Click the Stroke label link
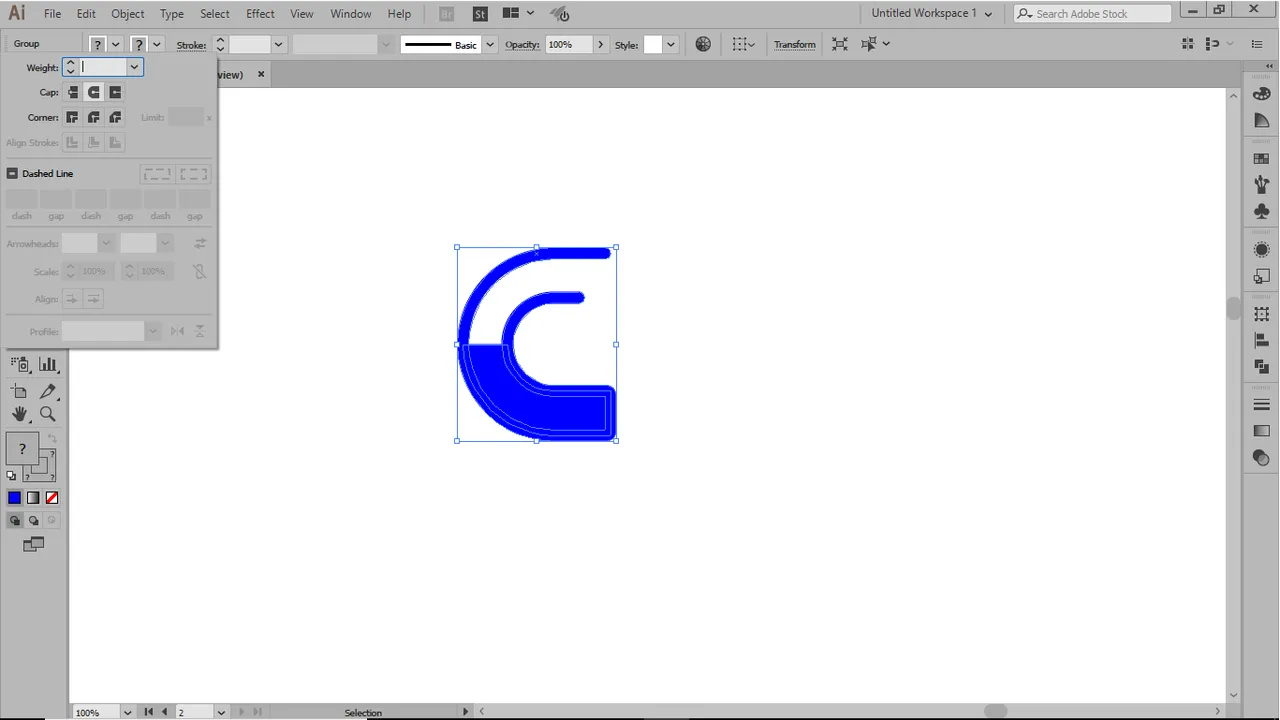This screenshot has width=1280, height=720. pos(191,45)
